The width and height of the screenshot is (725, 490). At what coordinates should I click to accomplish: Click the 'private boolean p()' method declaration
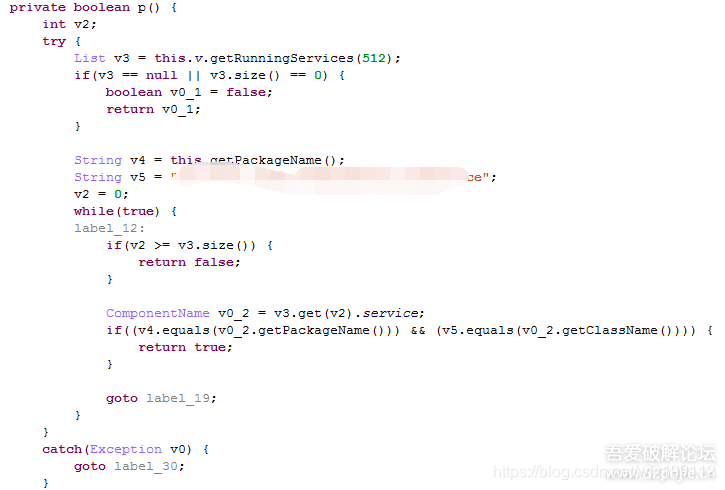point(85,7)
